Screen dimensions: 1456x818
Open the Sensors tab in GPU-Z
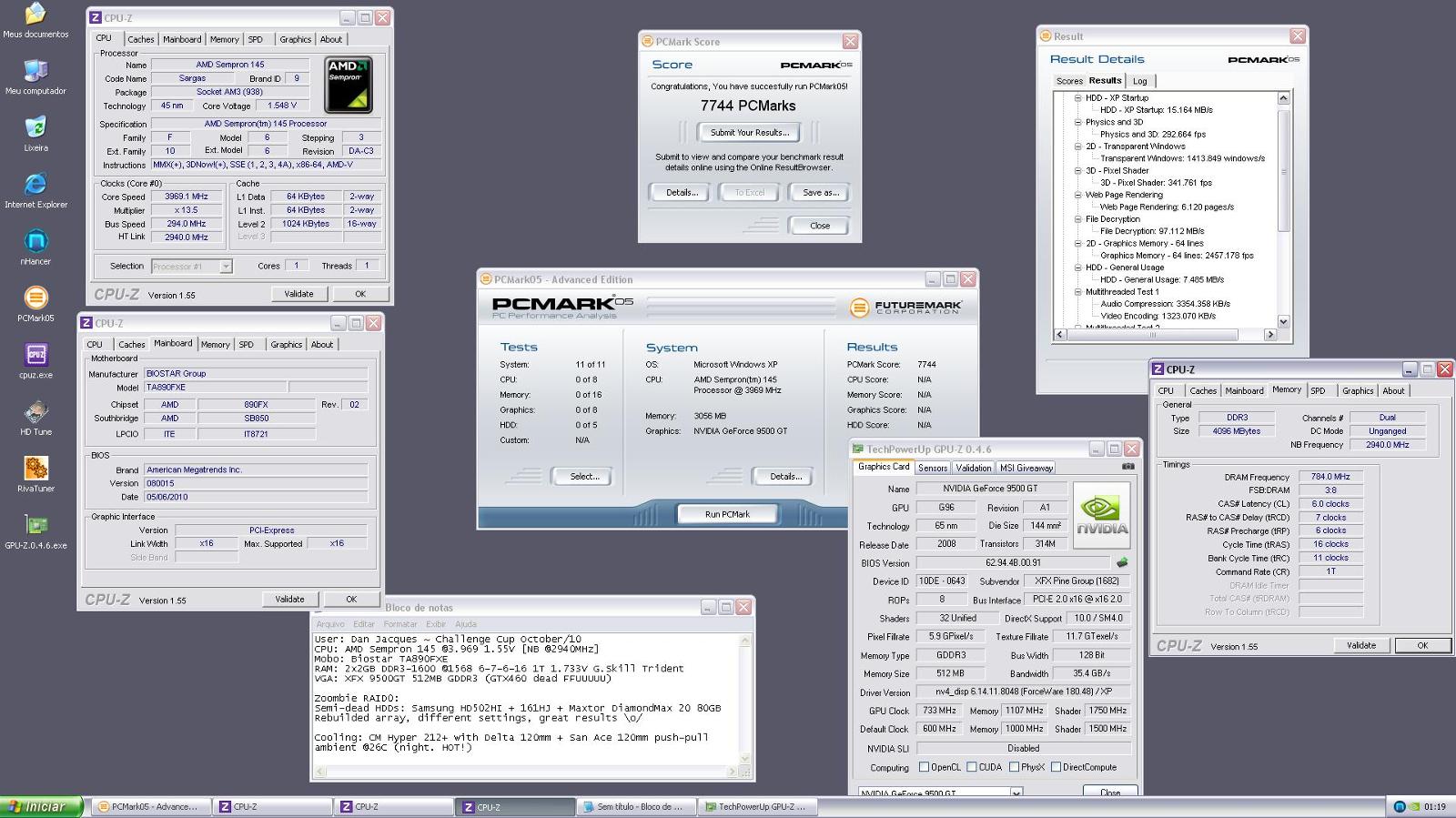click(933, 468)
